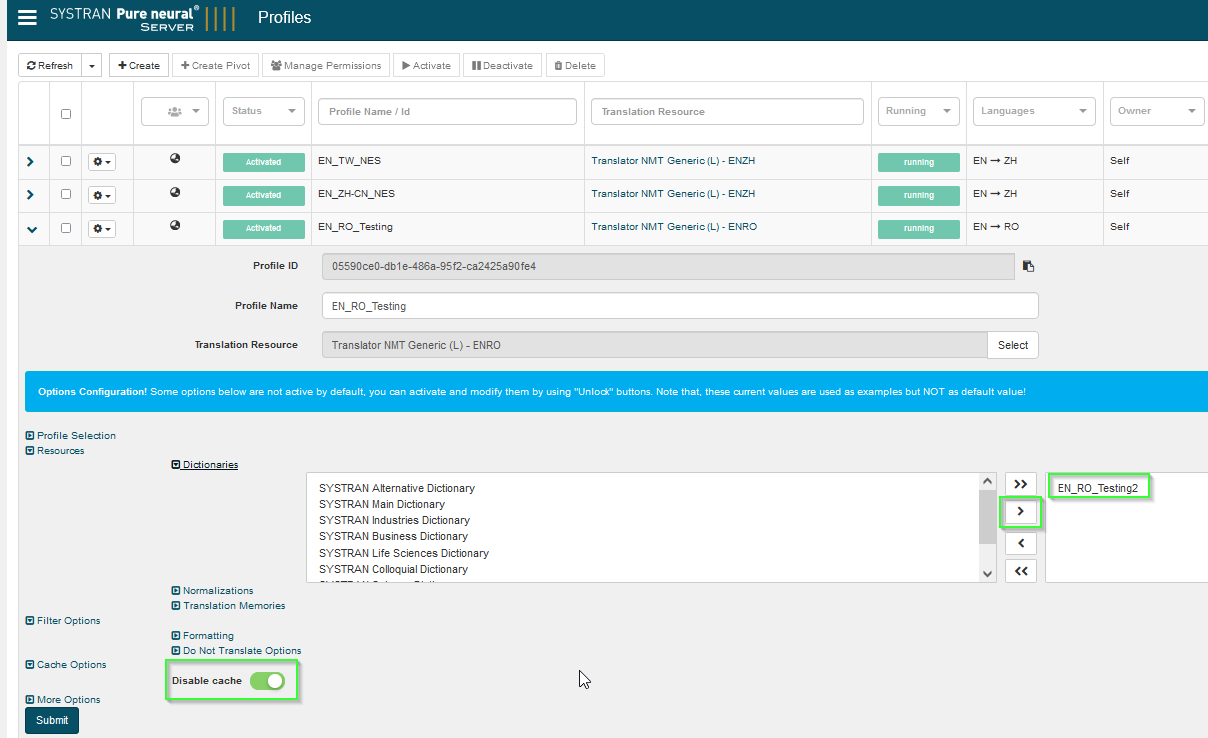Click dictionary list scroll-up arrow
The image size is (1208, 738).
989,482
